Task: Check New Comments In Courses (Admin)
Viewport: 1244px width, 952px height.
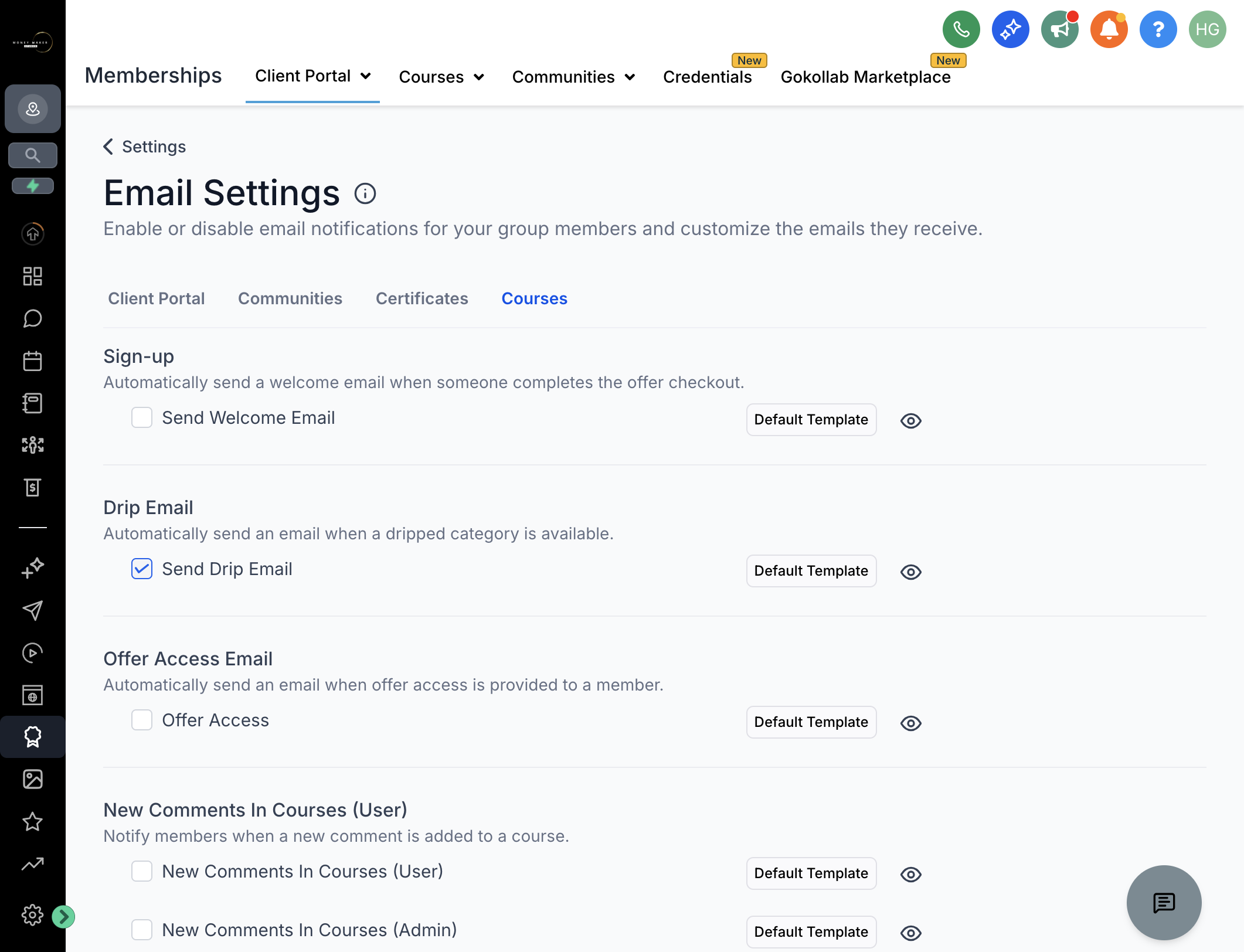Action: point(142,930)
